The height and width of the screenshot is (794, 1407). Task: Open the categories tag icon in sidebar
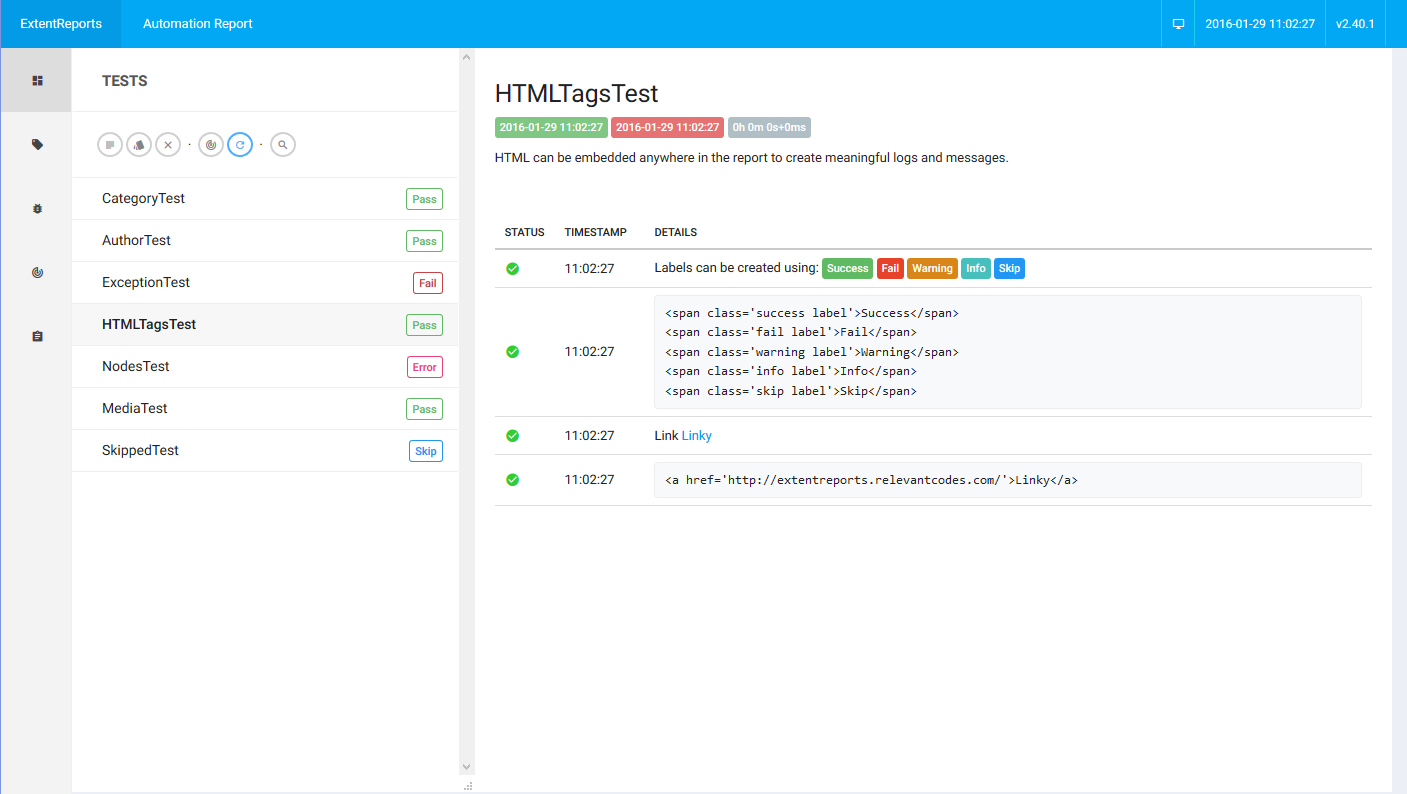click(37, 144)
